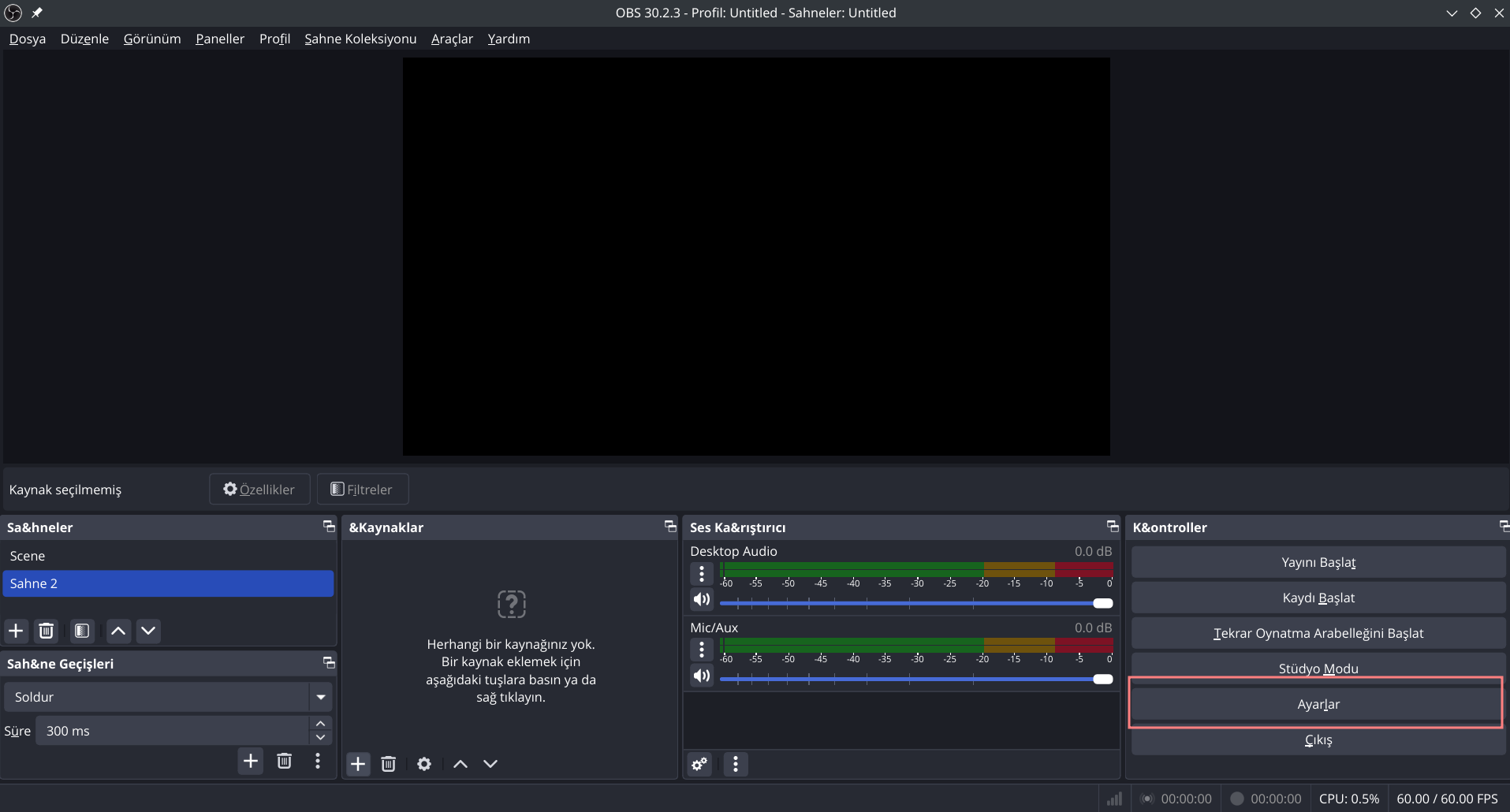This screenshot has width=1510, height=812.
Task: Add a new source with plus icon
Action: (x=358, y=764)
